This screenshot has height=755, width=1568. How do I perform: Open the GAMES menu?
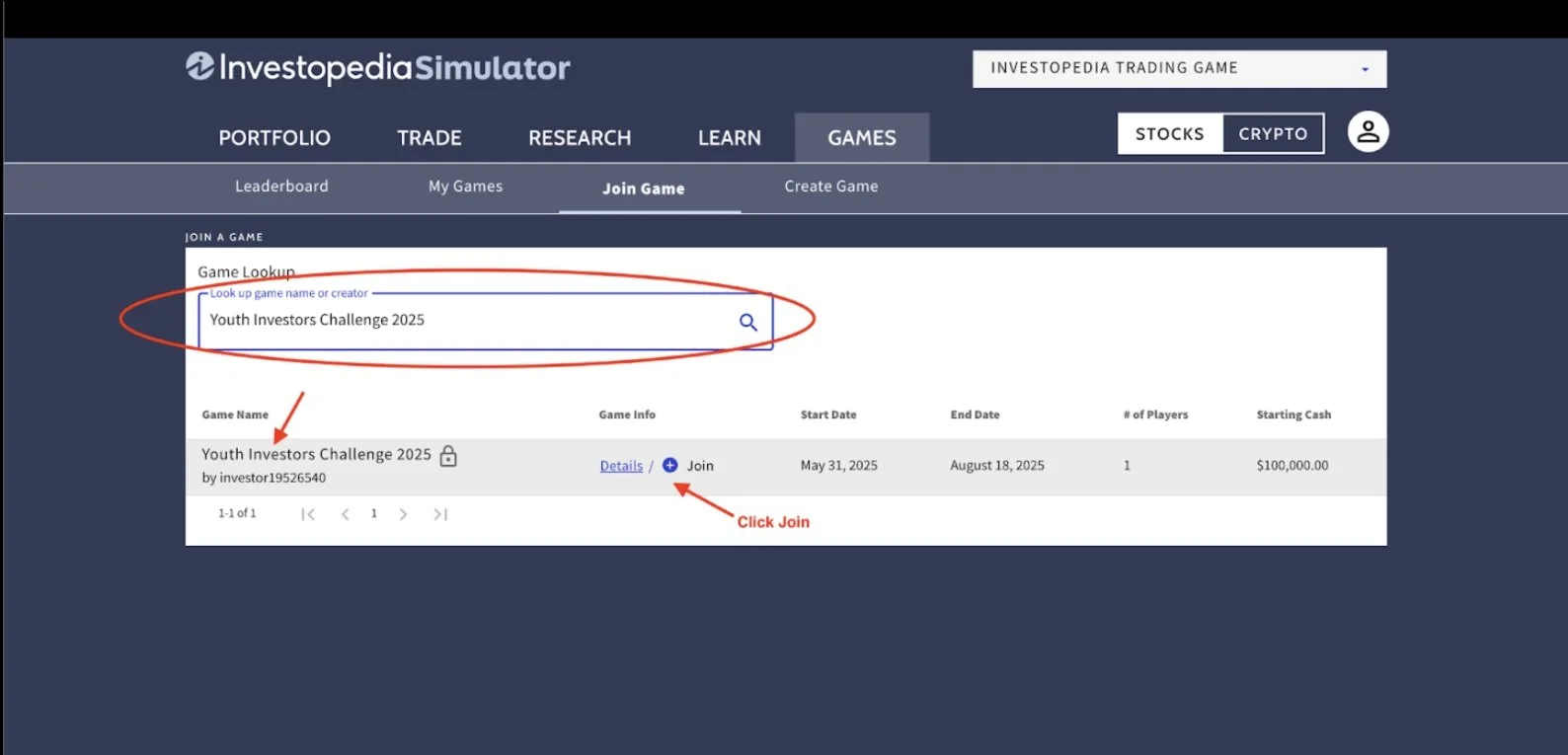[862, 138]
